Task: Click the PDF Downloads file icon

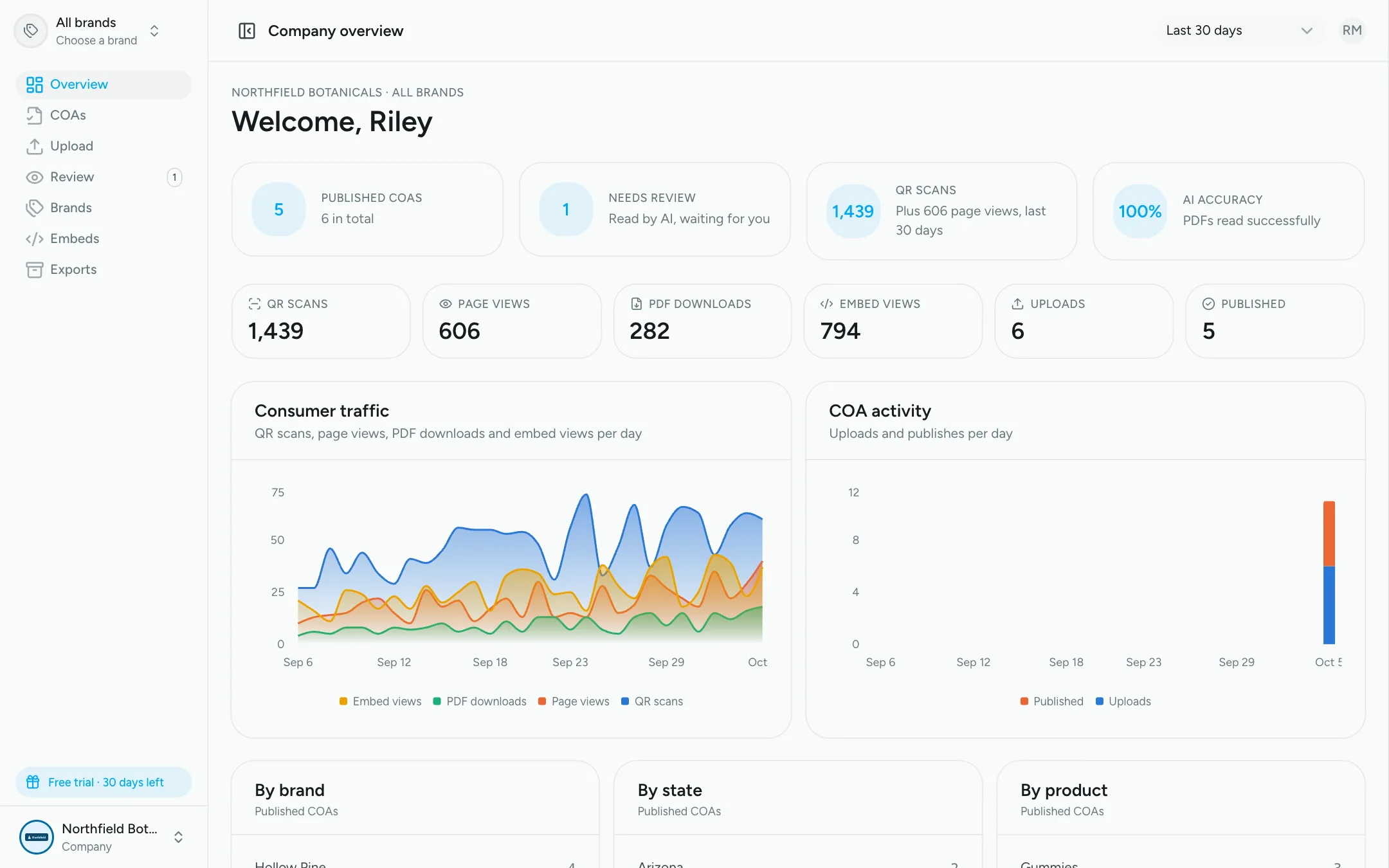Action: click(636, 303)
